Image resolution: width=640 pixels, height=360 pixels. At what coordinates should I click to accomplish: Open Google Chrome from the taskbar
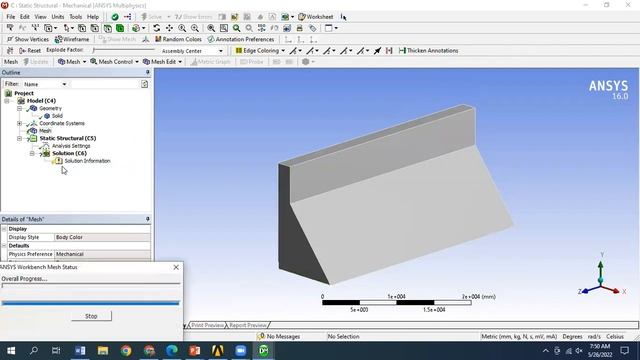126,351
